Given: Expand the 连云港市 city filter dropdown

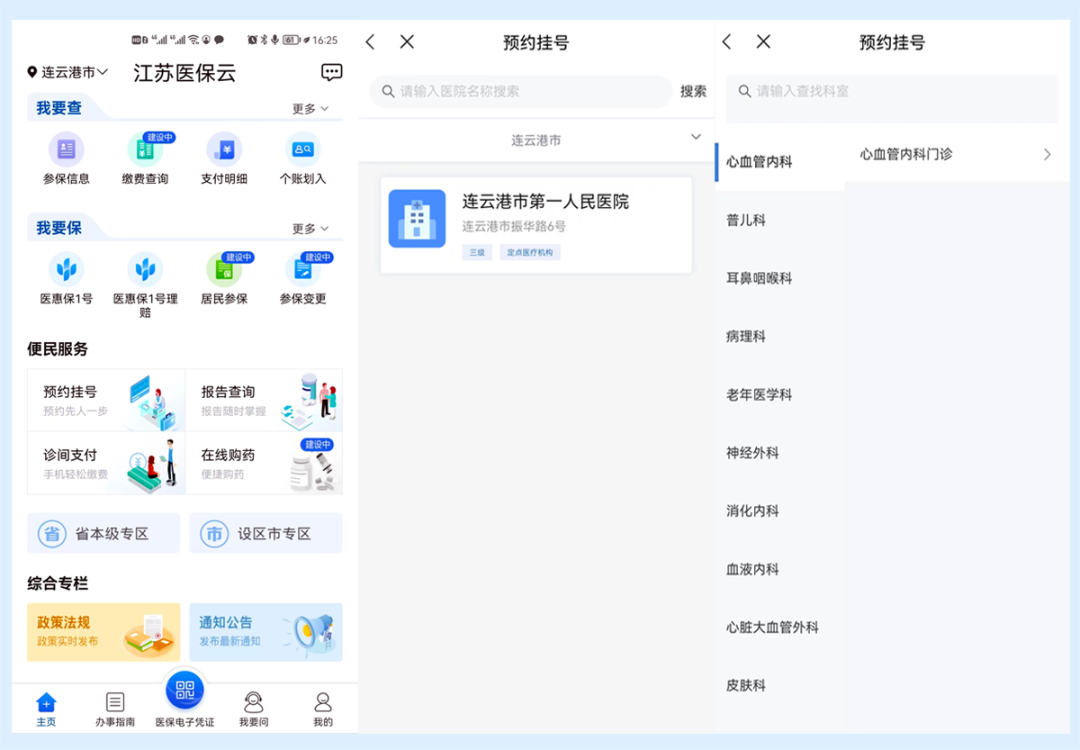Looking at the screenshot, I should click(x=536, y=140).
